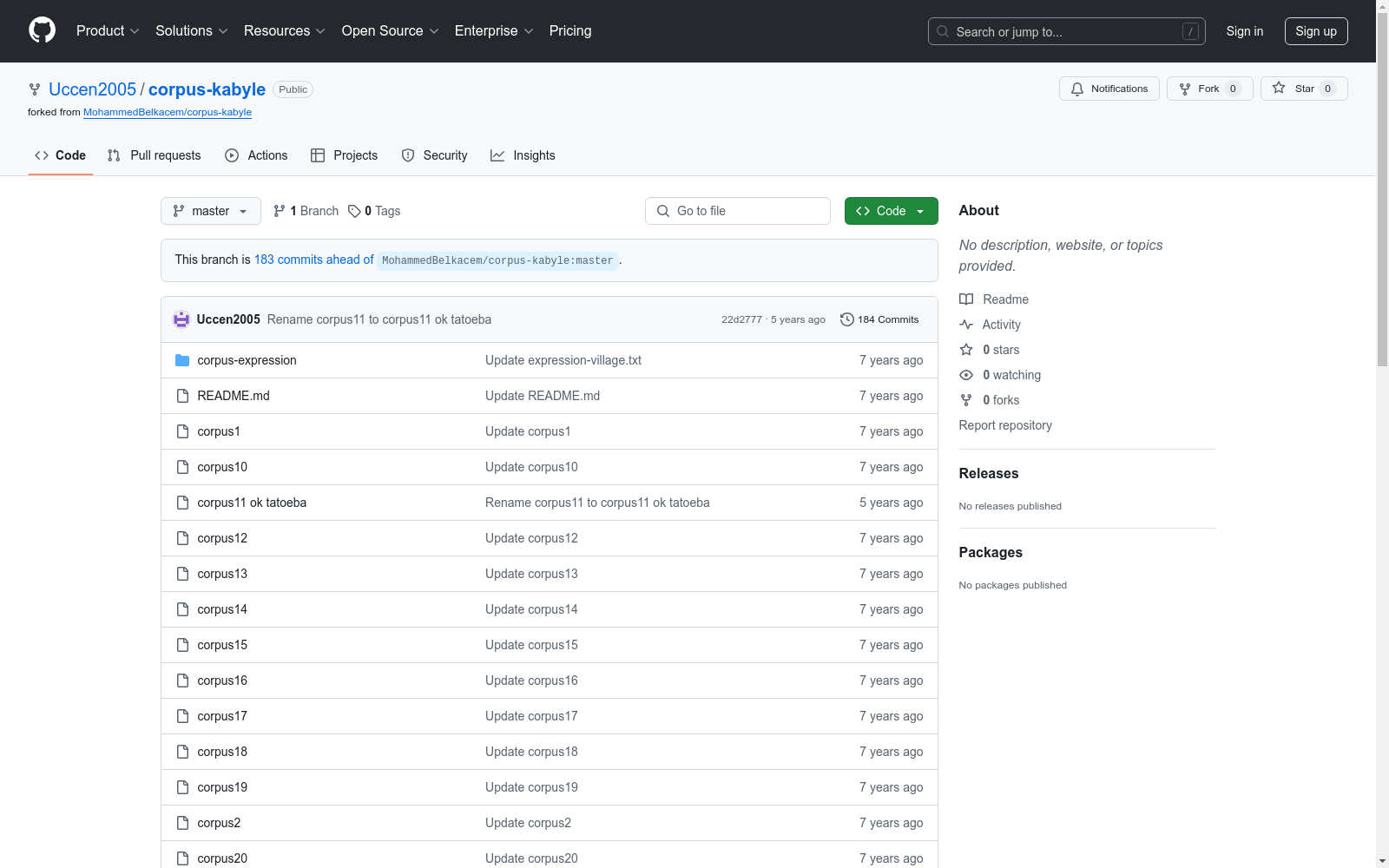The height and width of the screenshot is (868, 1389).
Task: Expand the Resources menu
Action: 285,30
